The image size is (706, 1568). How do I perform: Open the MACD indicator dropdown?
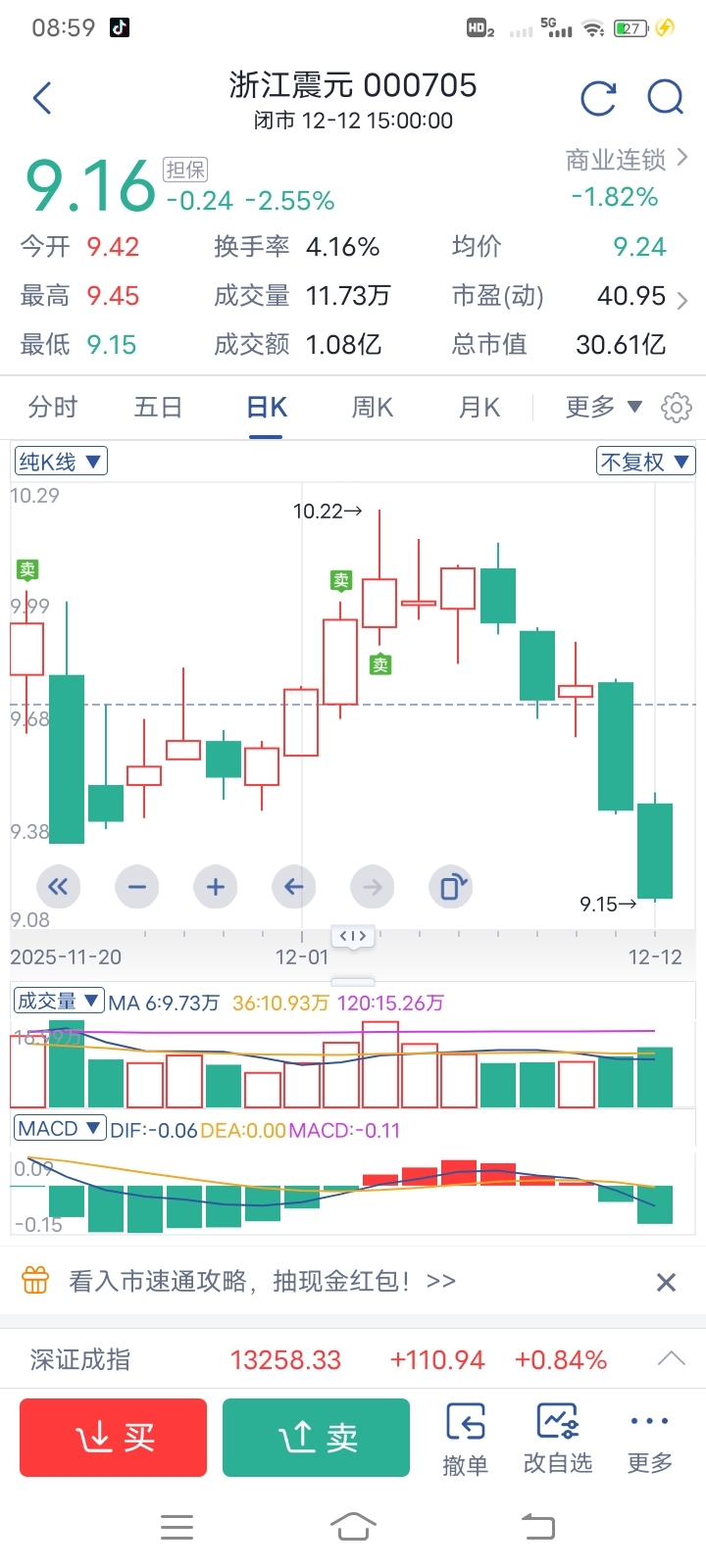(x=60, y=1129)
